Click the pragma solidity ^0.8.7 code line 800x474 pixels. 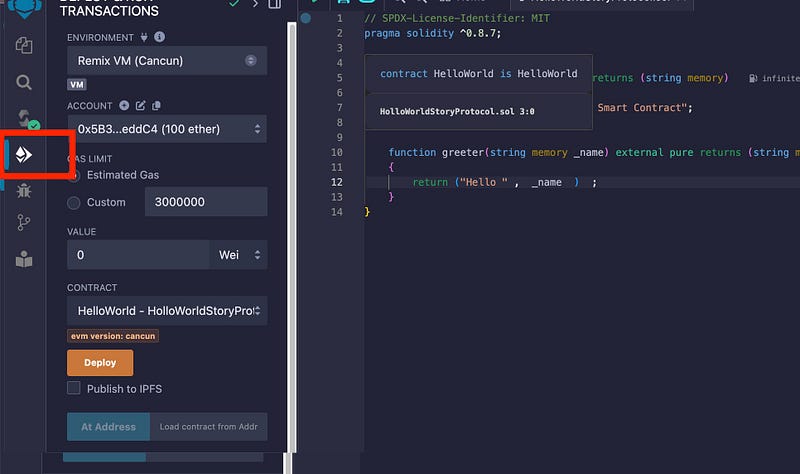tap(433, 33)
